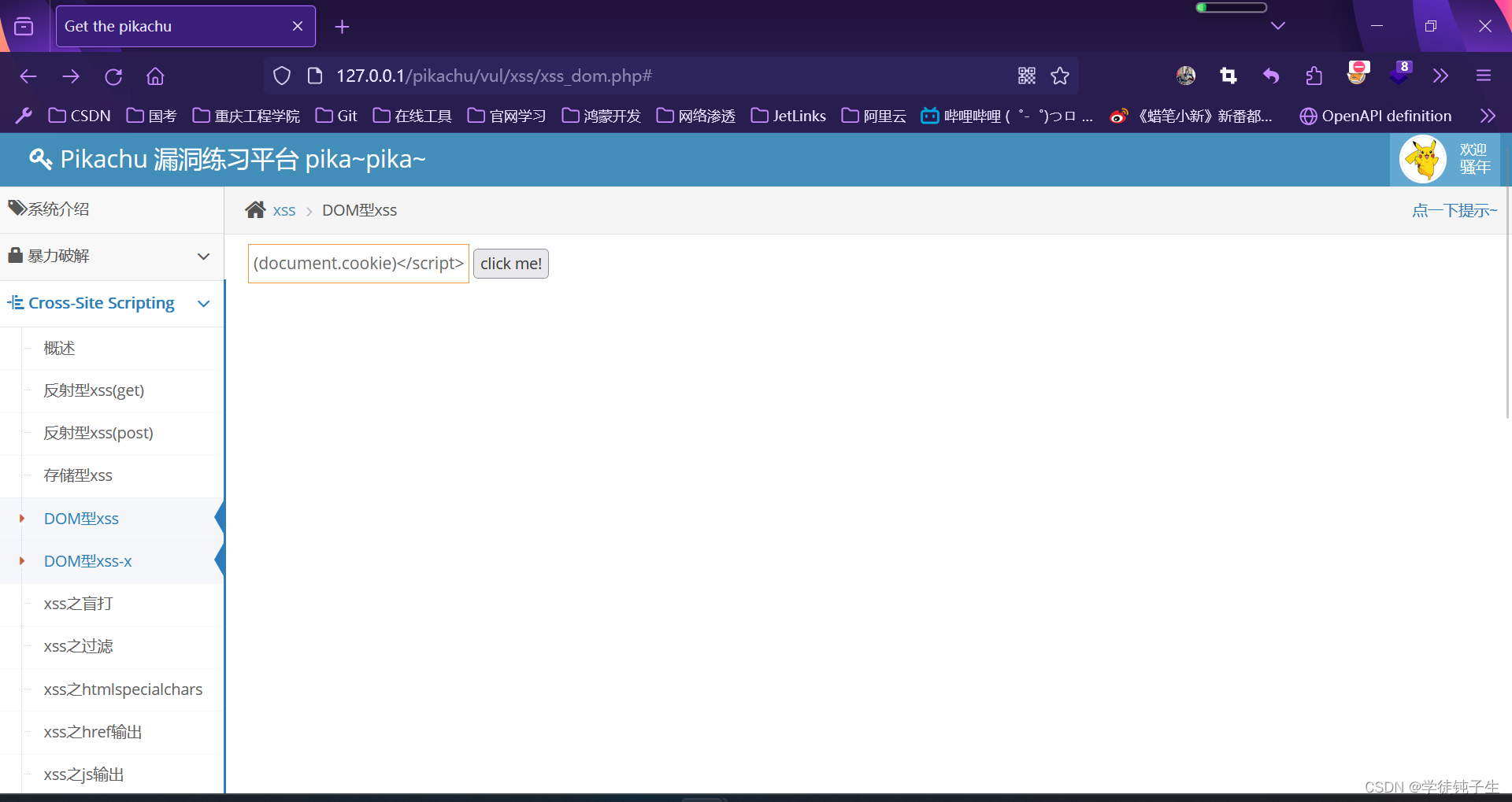Image resolution: width=1512 pixels, height=802 pixels.
Task: Open the browser hamburger menu
Action: pos(1484,76)
